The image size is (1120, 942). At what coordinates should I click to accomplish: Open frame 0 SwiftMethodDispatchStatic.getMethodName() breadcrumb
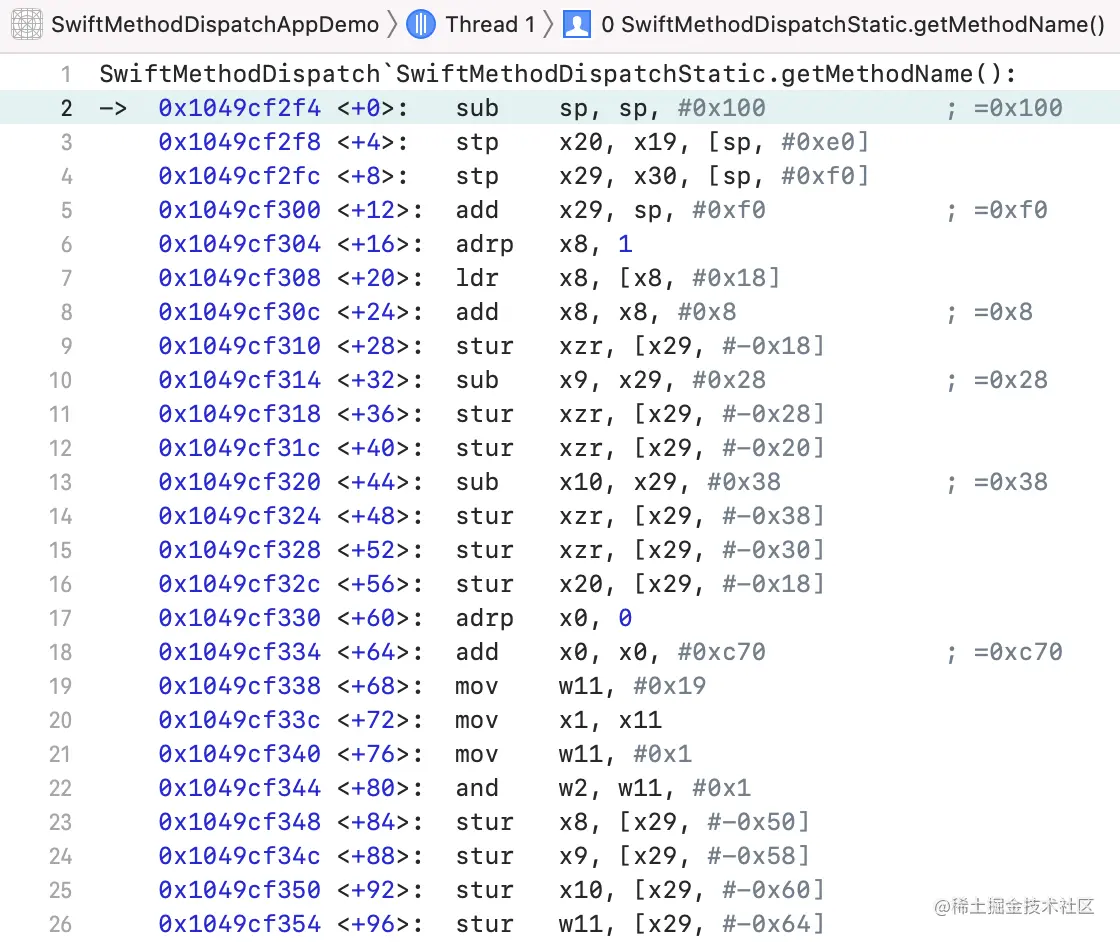tap(853, 24)
